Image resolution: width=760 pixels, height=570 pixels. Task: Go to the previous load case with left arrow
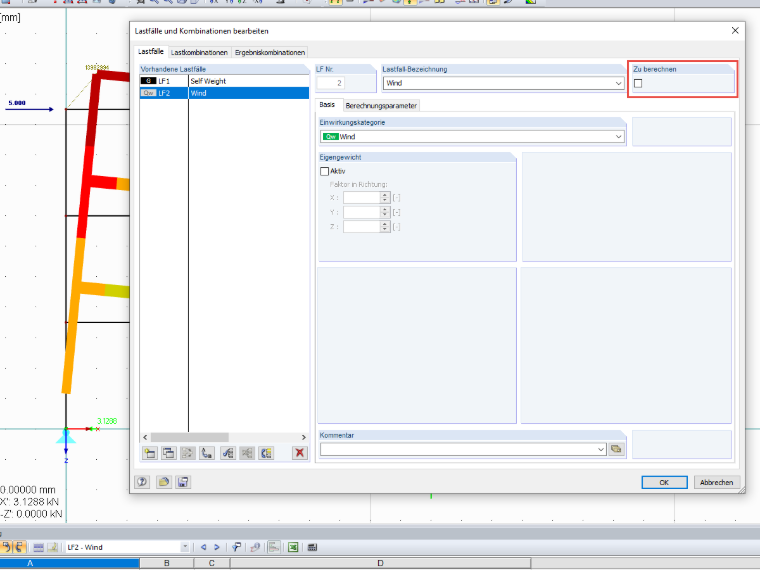pos(204,547)
